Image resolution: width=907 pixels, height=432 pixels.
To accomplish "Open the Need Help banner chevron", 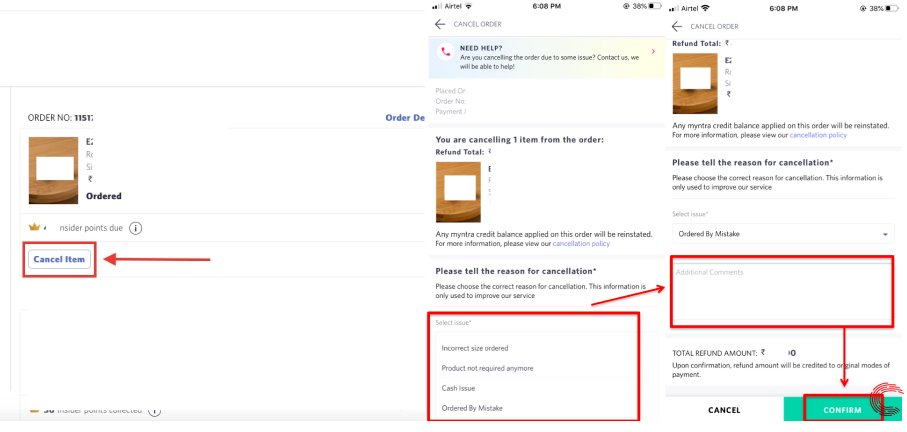I will (653, 51).
